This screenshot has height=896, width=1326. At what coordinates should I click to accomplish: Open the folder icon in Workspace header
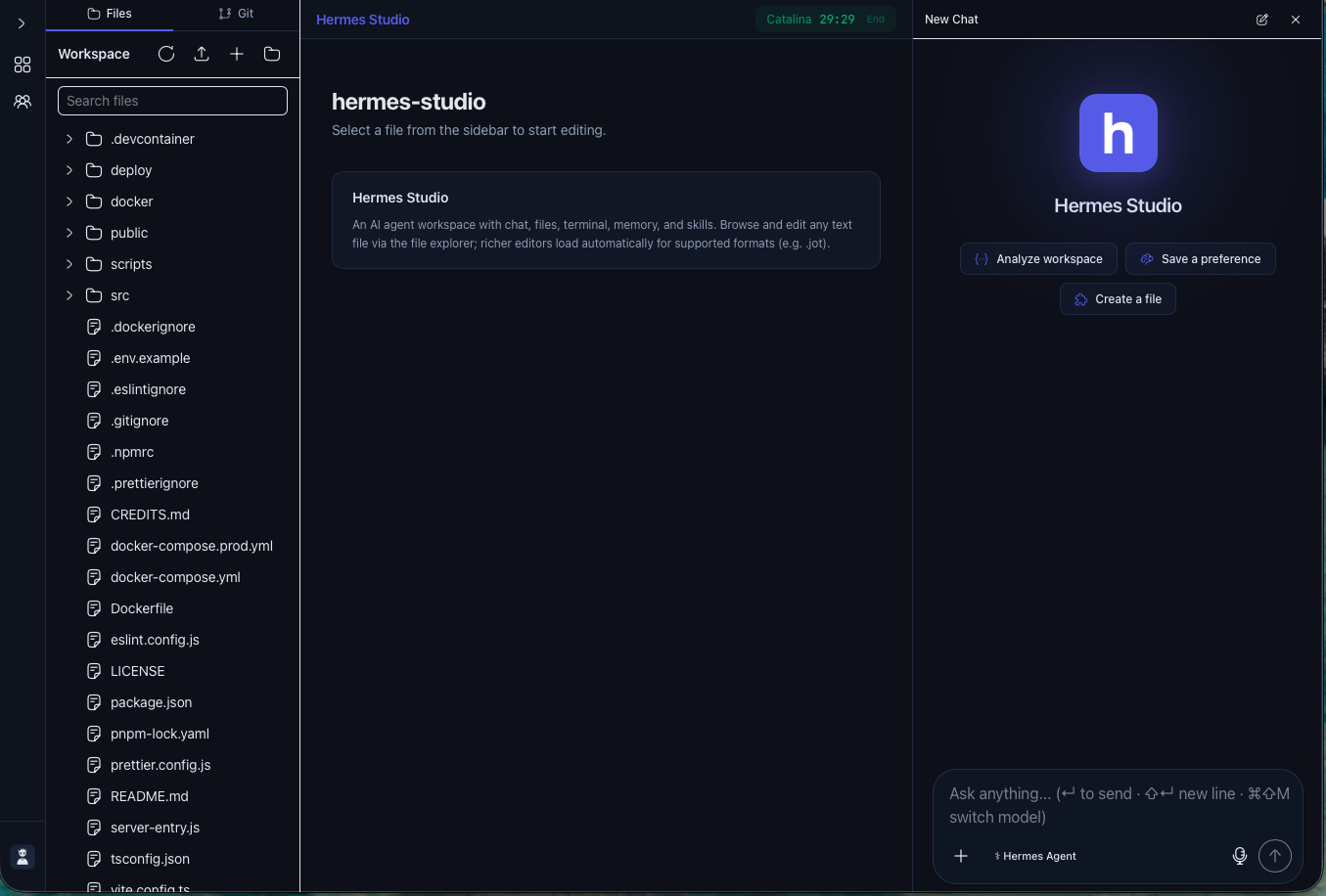(271, 54)
